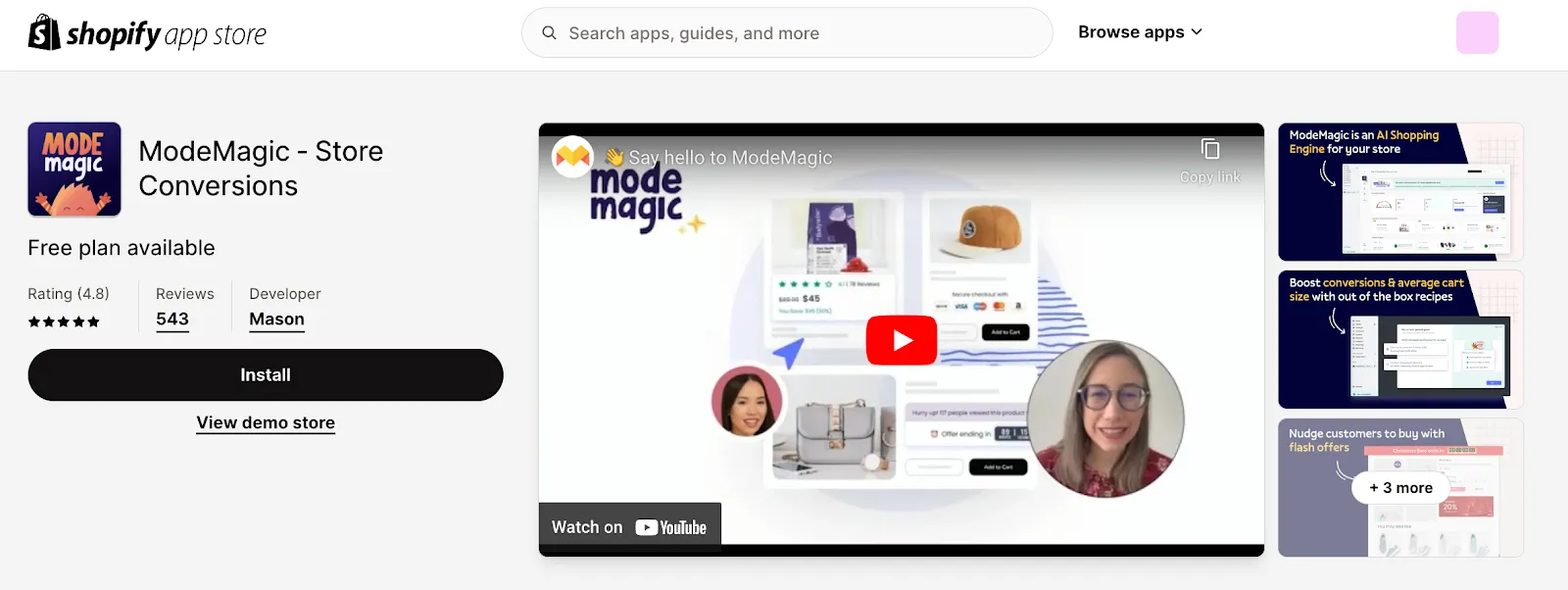Viewport: 1568px width, 590px height.
Task: Click the Install button
Action: (266, 375)
